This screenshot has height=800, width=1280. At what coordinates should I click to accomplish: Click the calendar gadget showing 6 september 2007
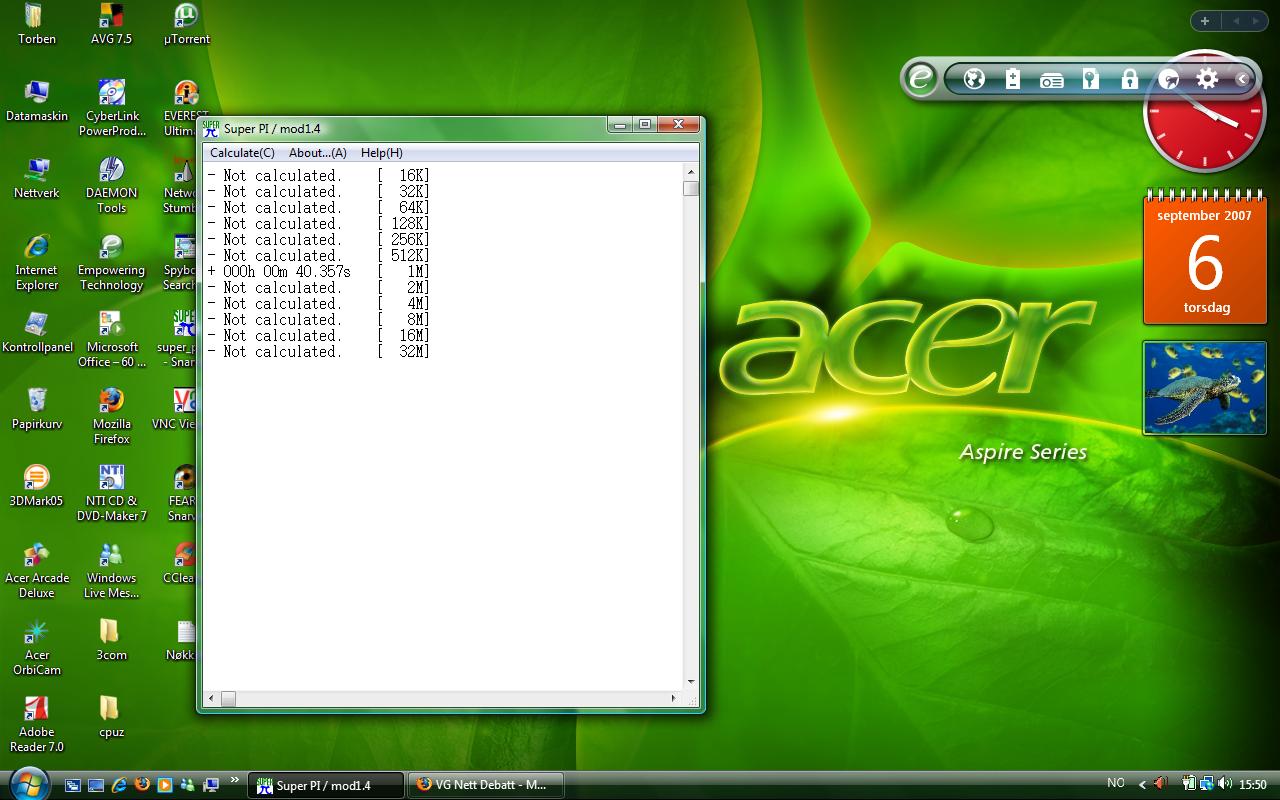[1205, 257]
